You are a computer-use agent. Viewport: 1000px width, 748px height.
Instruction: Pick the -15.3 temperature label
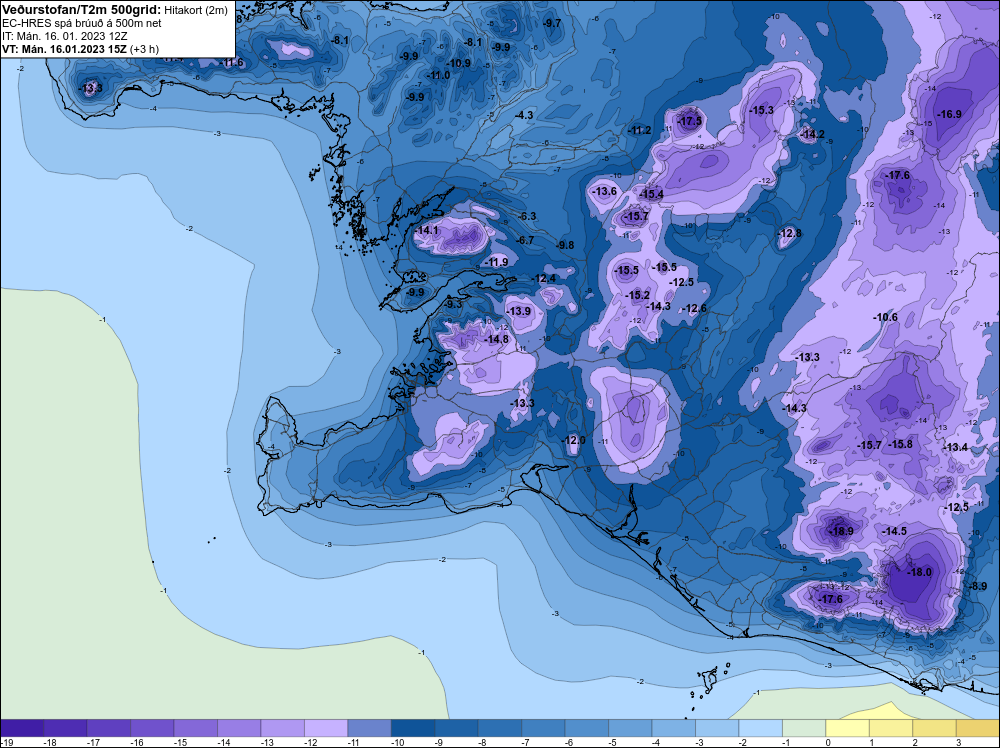[761, 110]
